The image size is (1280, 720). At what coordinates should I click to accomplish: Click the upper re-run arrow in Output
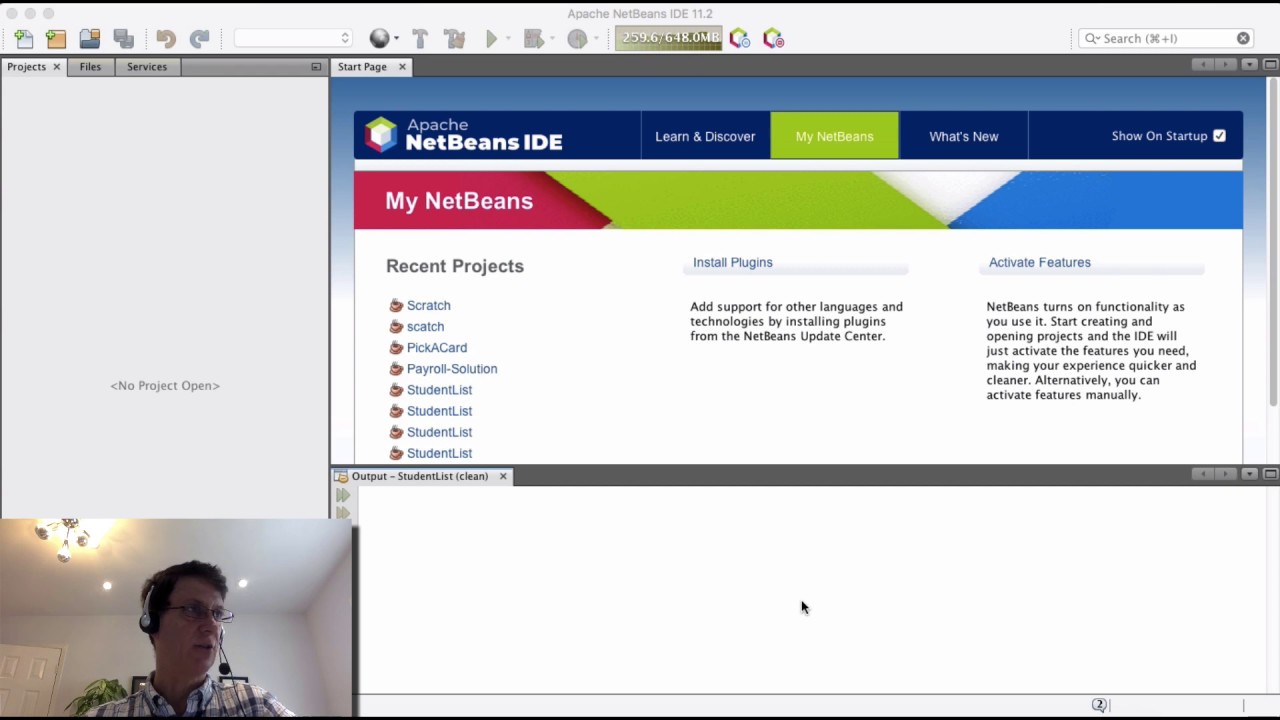(343, 495)
